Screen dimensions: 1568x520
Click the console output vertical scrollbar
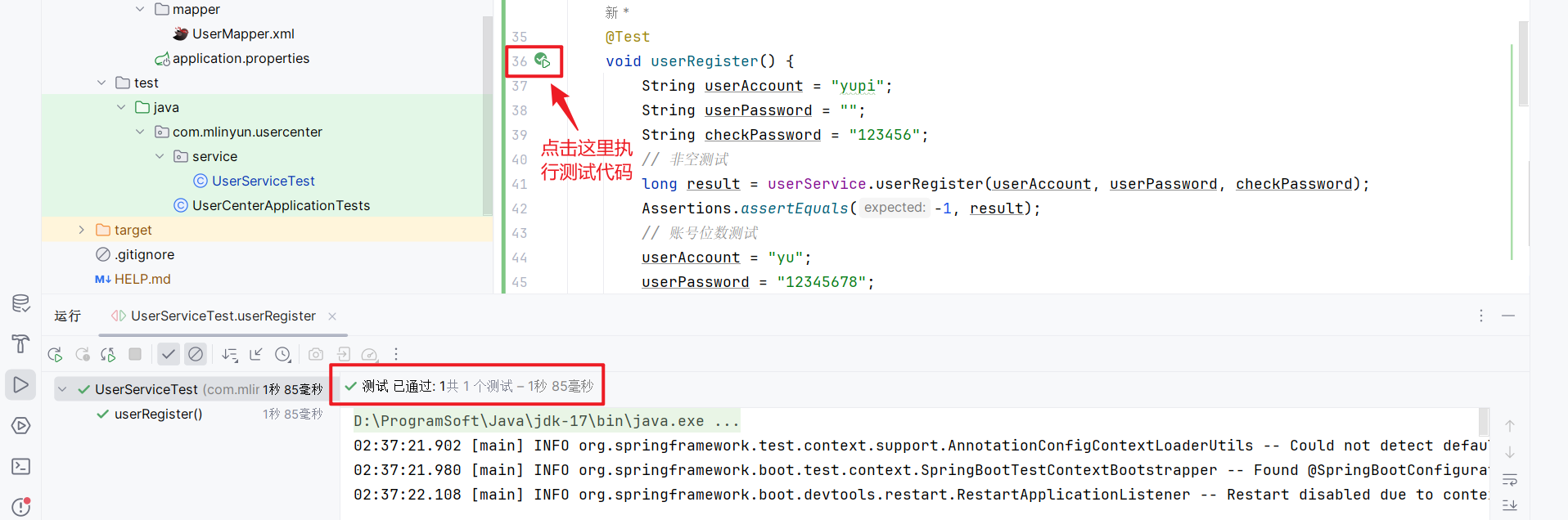(1483, 422)
